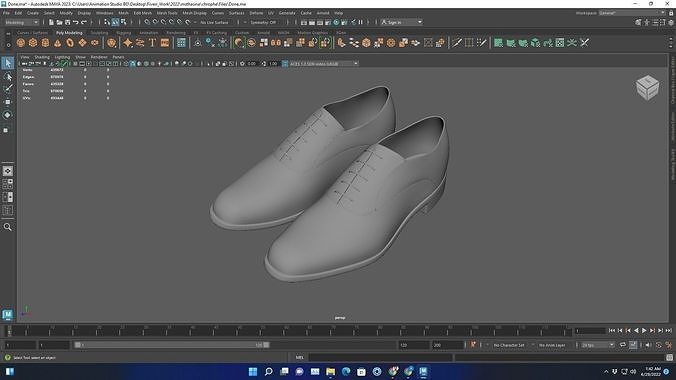676x380 pixels.
Task: Activate the arrow Select tool in toolbox
Action: [8, 63]
